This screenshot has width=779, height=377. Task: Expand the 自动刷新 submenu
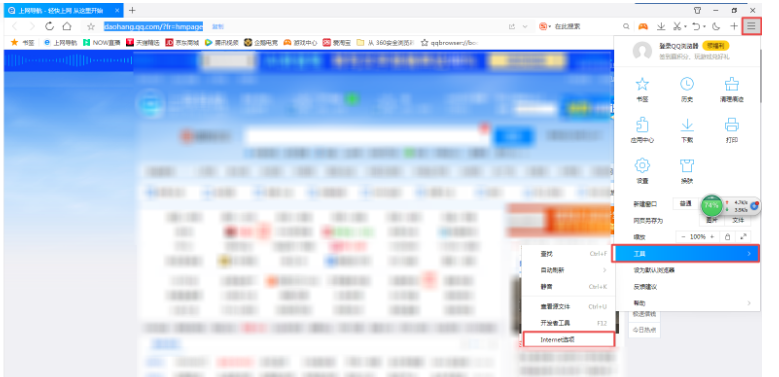[569, 270]
